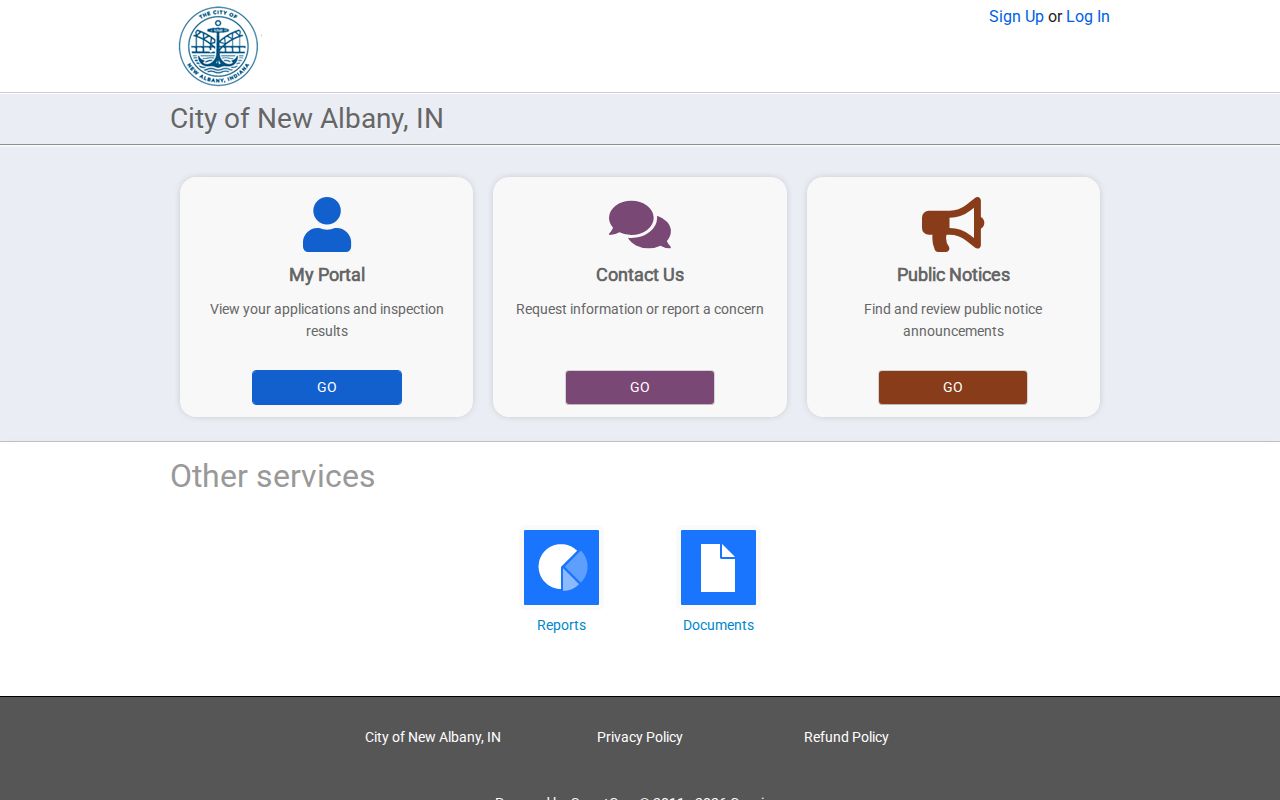The height and width of the screenshot is (800, 1280).
Task: Open the Log In link
Action: coord(1088,16)
